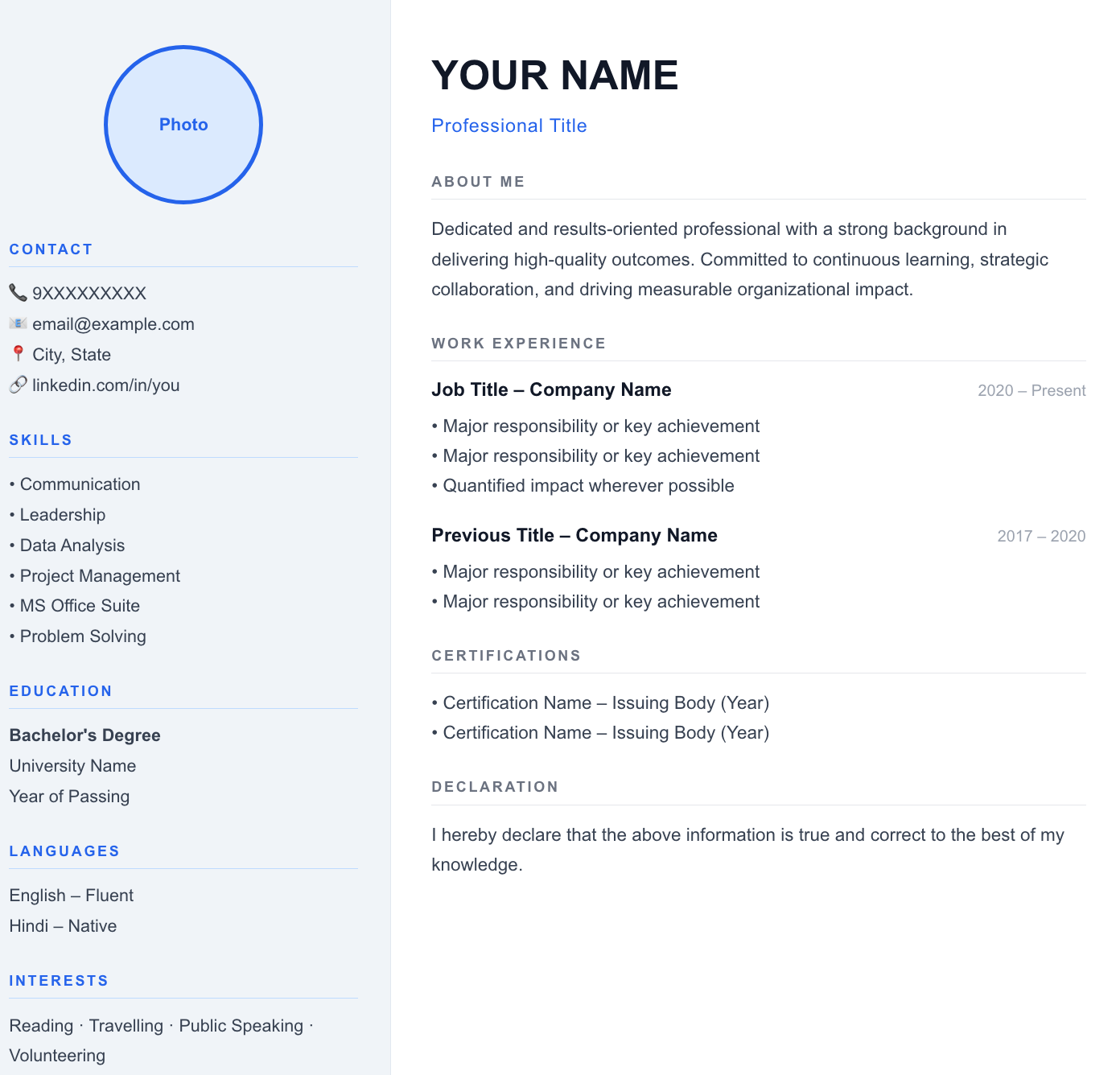Click the SKILLS section heading
The image size is (1120, 1075).
(41, 440)
